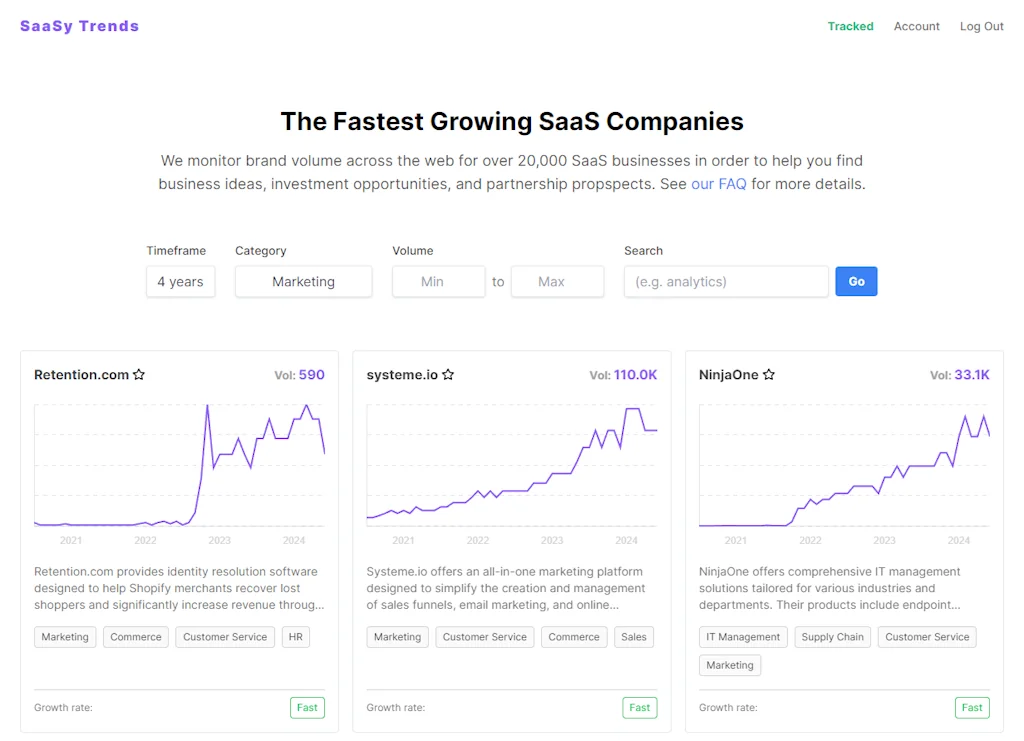Click the SaaSy Trends logo
Image resolution: width=1024 pixels, height=741 pixels.
(x=79, y=25)
